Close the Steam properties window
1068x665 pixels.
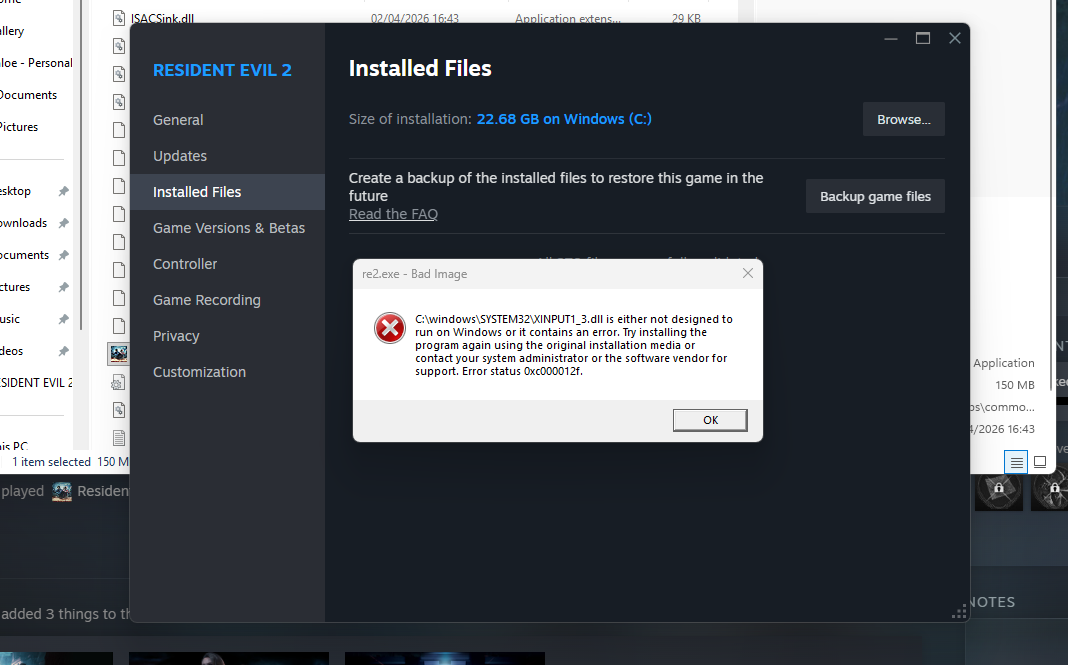[x=955, y=39]
